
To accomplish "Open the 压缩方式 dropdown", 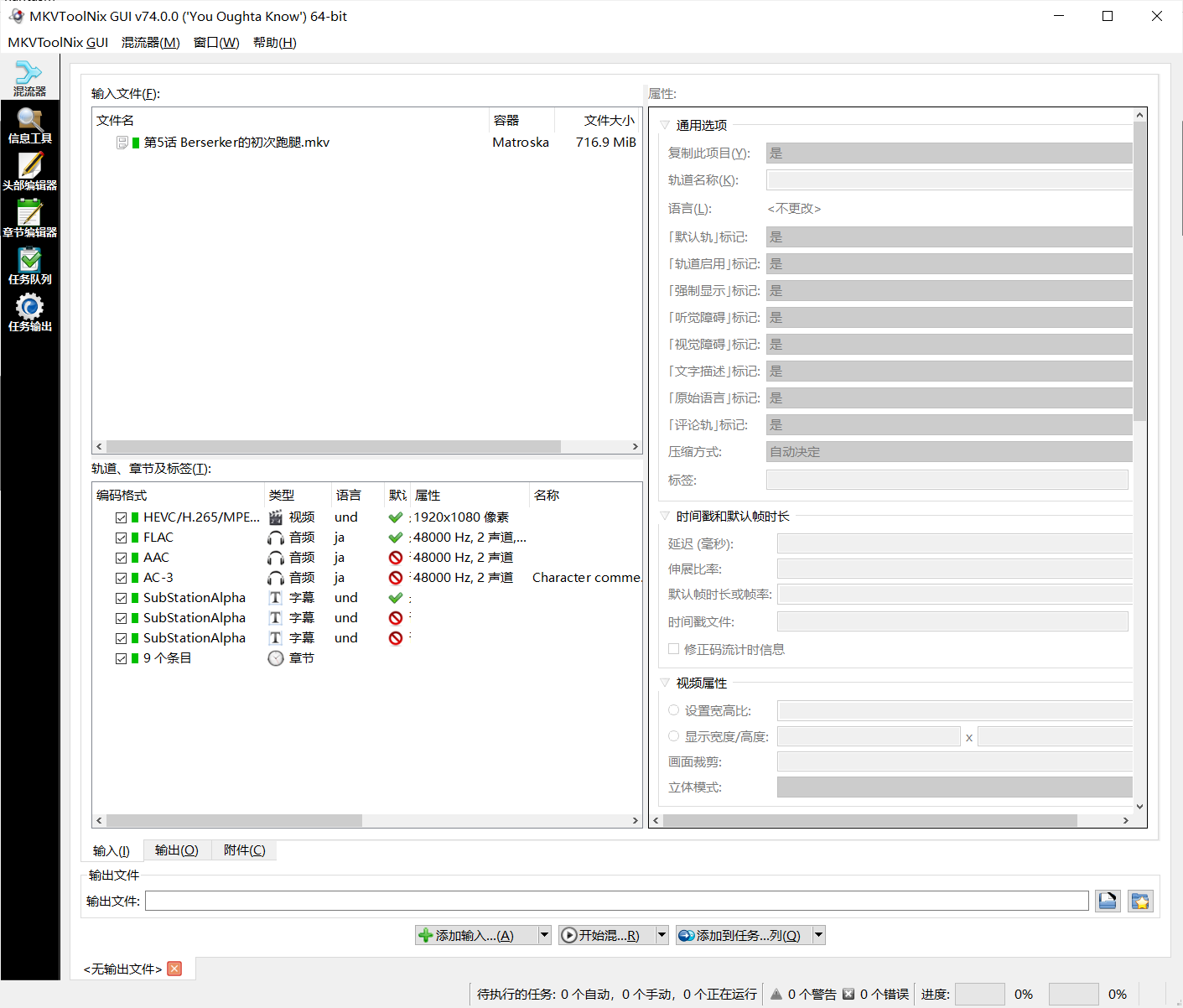I will (949, 452).
